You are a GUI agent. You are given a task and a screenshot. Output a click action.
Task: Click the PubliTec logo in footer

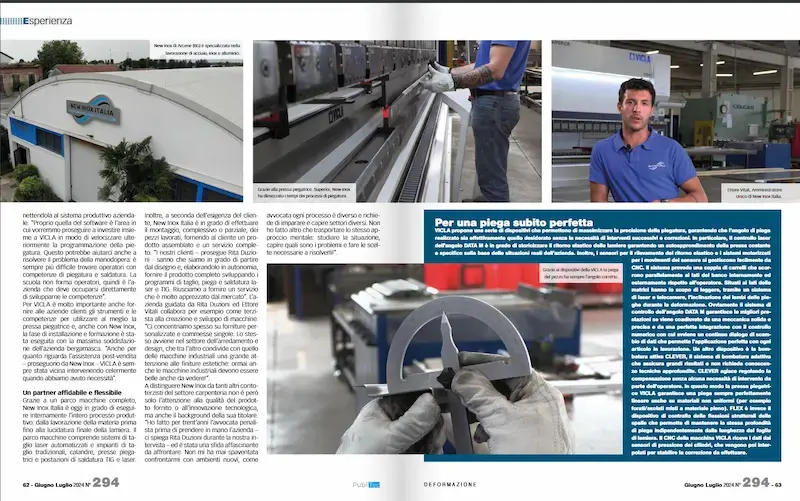click(366, 483)
